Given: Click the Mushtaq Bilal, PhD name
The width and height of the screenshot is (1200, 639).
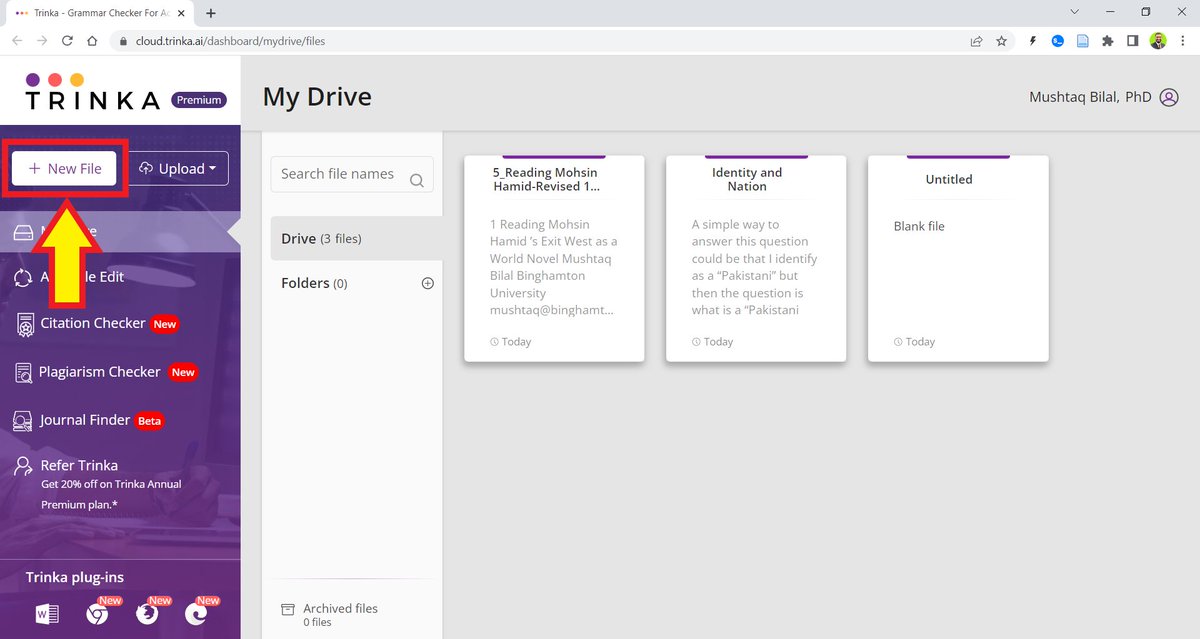Looking at the screenshot, I should pyautogui.click(x=1090, y=98).
